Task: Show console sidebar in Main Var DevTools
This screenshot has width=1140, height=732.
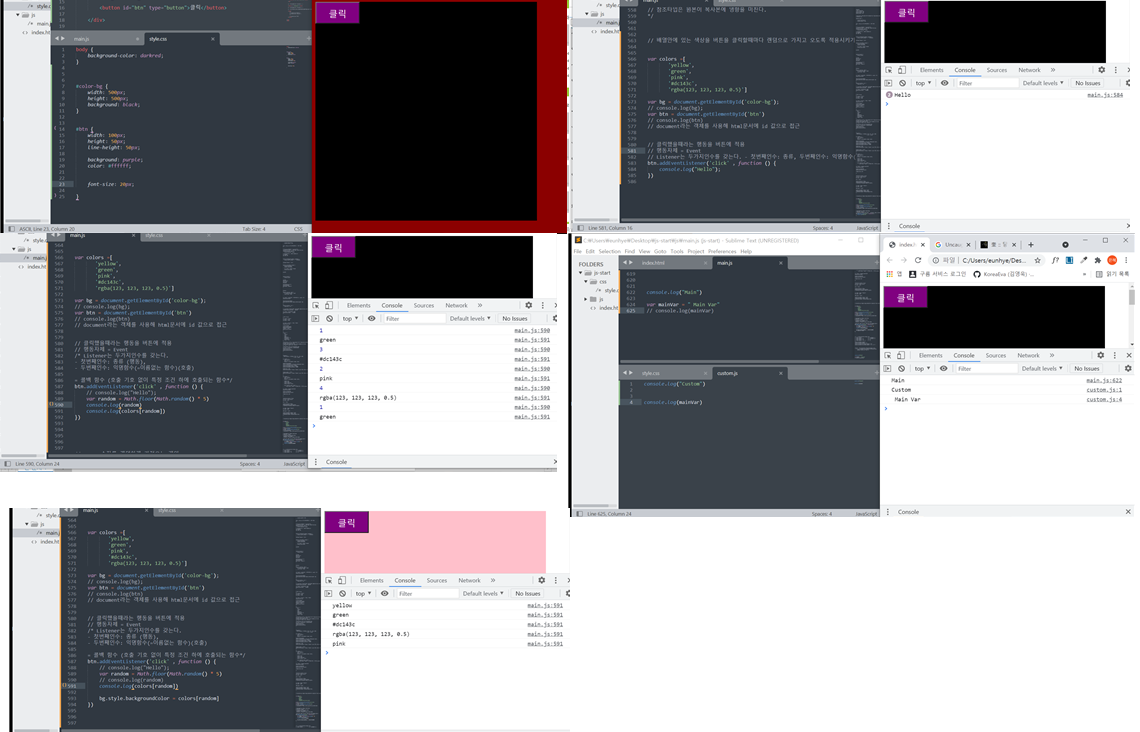Action: (888, 369)
